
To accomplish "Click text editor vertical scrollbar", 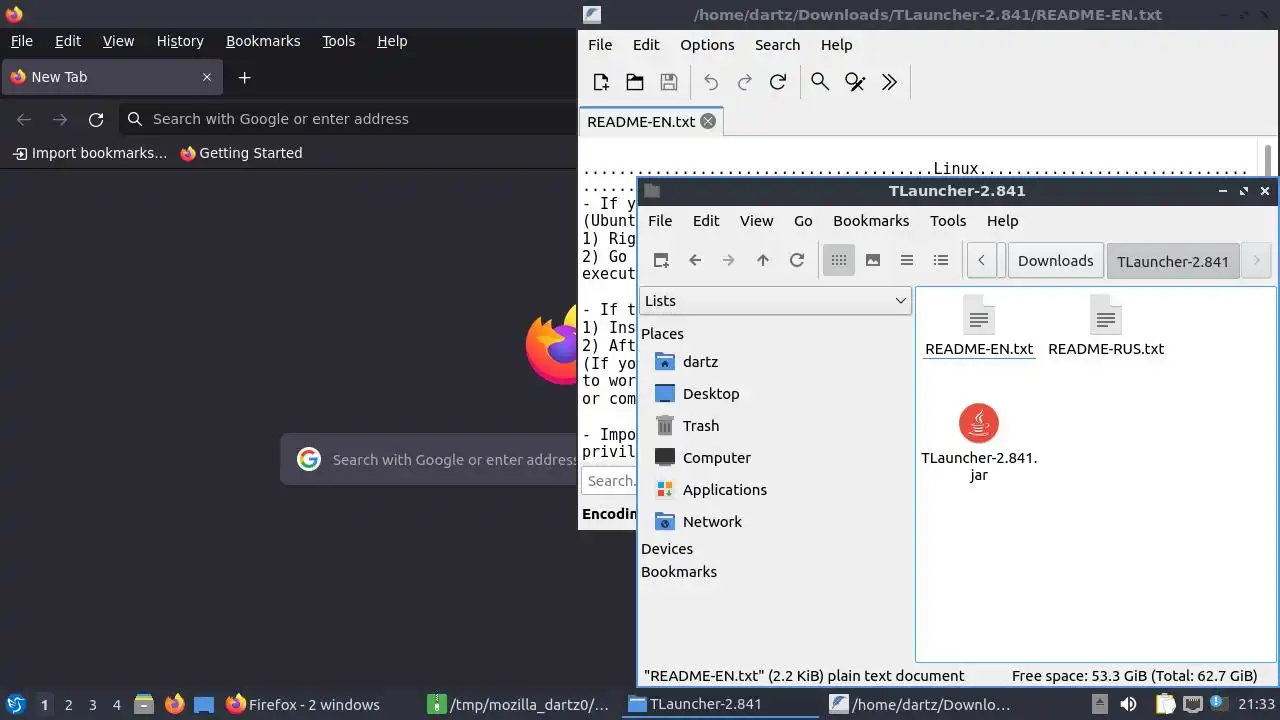I will [x=1268, y=160].
